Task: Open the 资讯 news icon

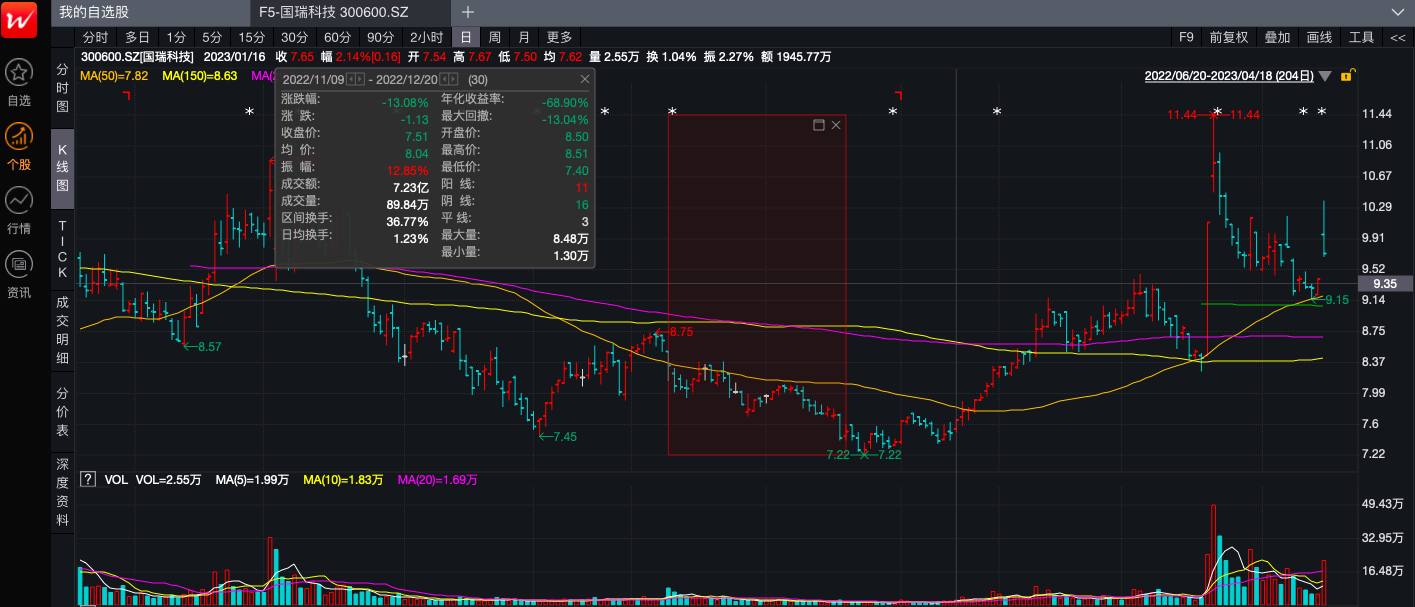Action: click(19, 264)
